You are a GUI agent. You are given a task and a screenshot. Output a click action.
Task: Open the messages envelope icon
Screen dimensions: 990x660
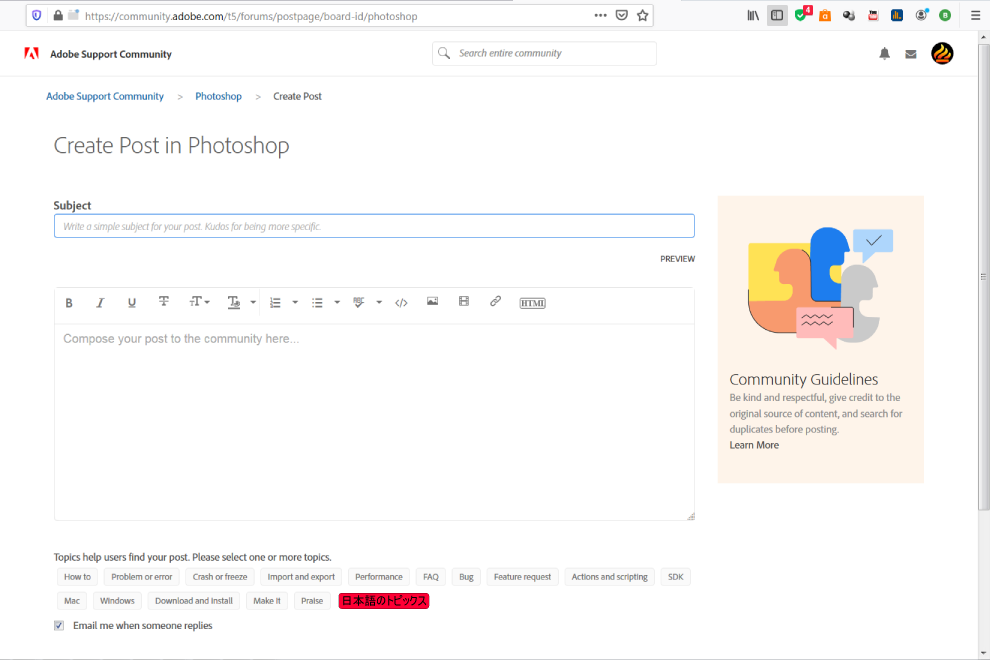click(x=911, y=54)
